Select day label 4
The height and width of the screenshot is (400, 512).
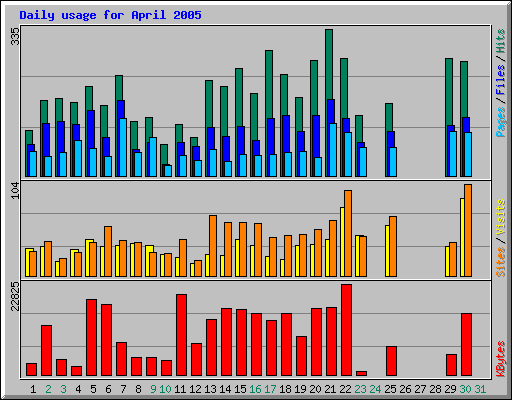78,389
